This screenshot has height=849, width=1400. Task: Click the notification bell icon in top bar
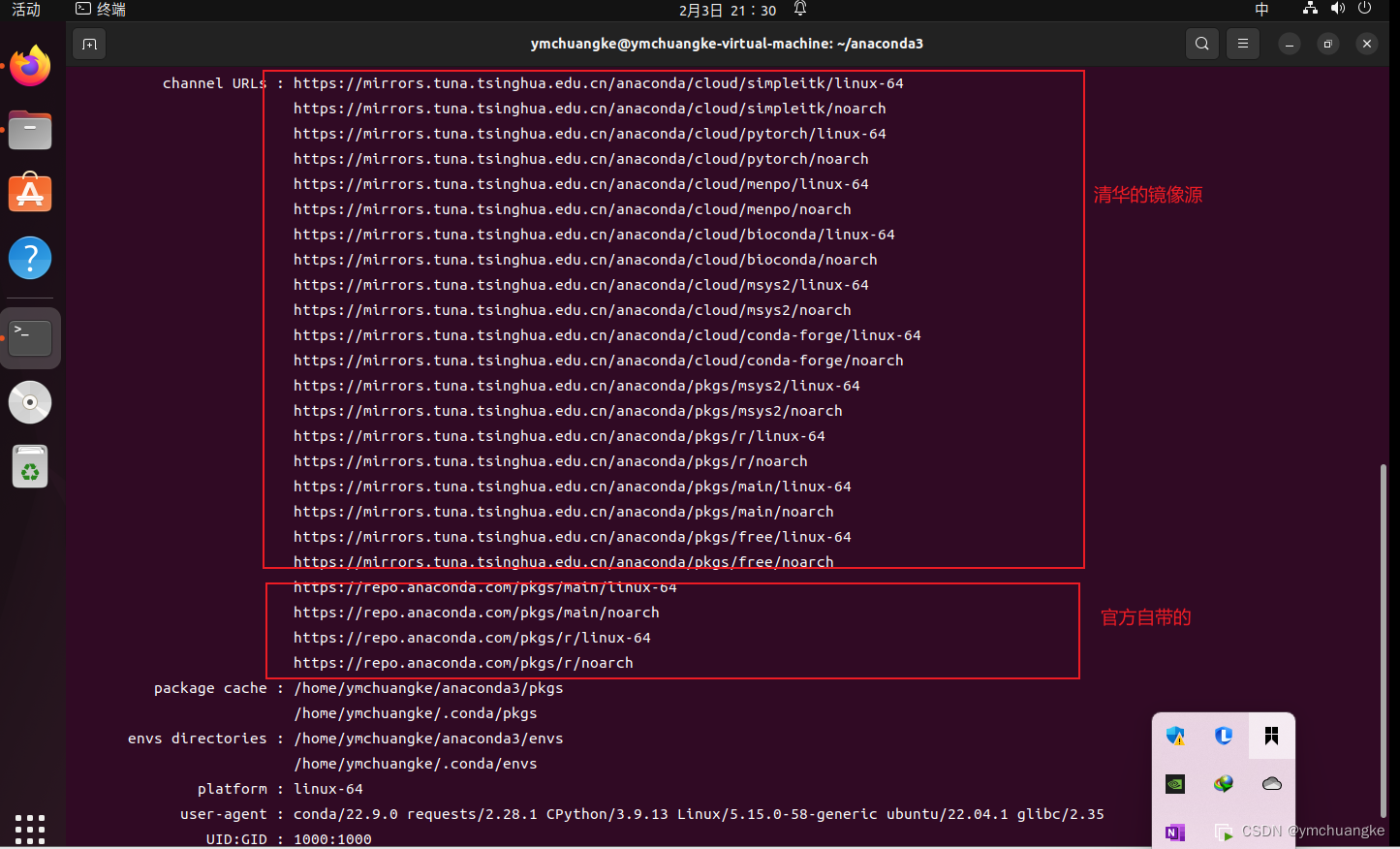[800, 9]
